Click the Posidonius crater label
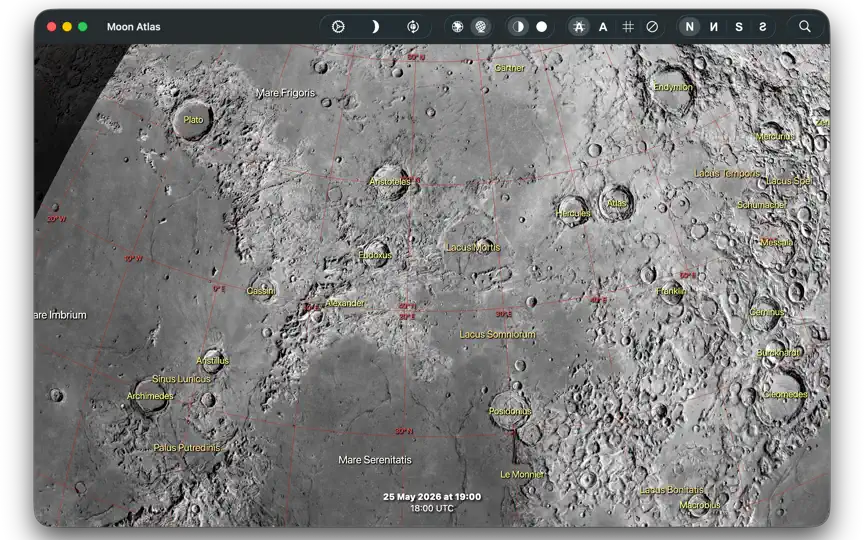This screenshot has height=540, width=864. point(510,411)
